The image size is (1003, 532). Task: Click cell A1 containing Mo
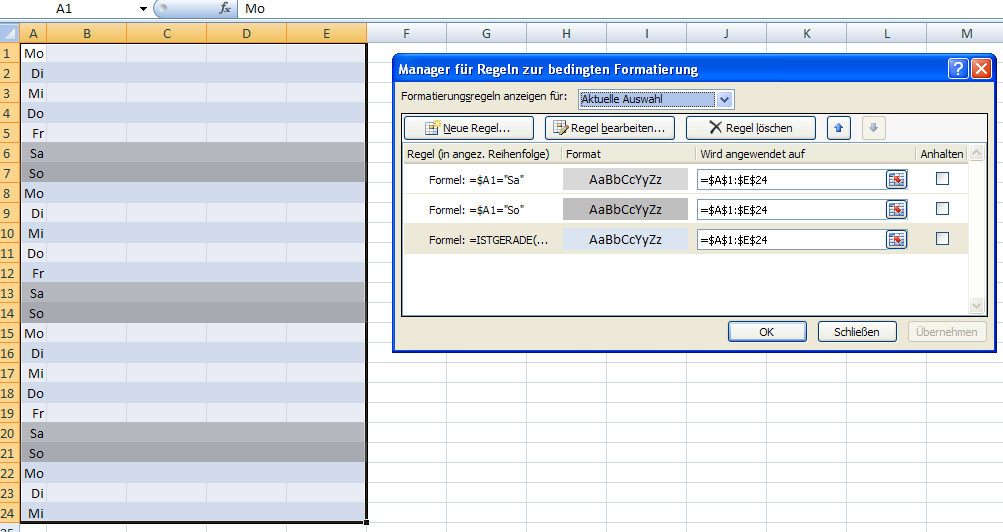pos(34,53)
